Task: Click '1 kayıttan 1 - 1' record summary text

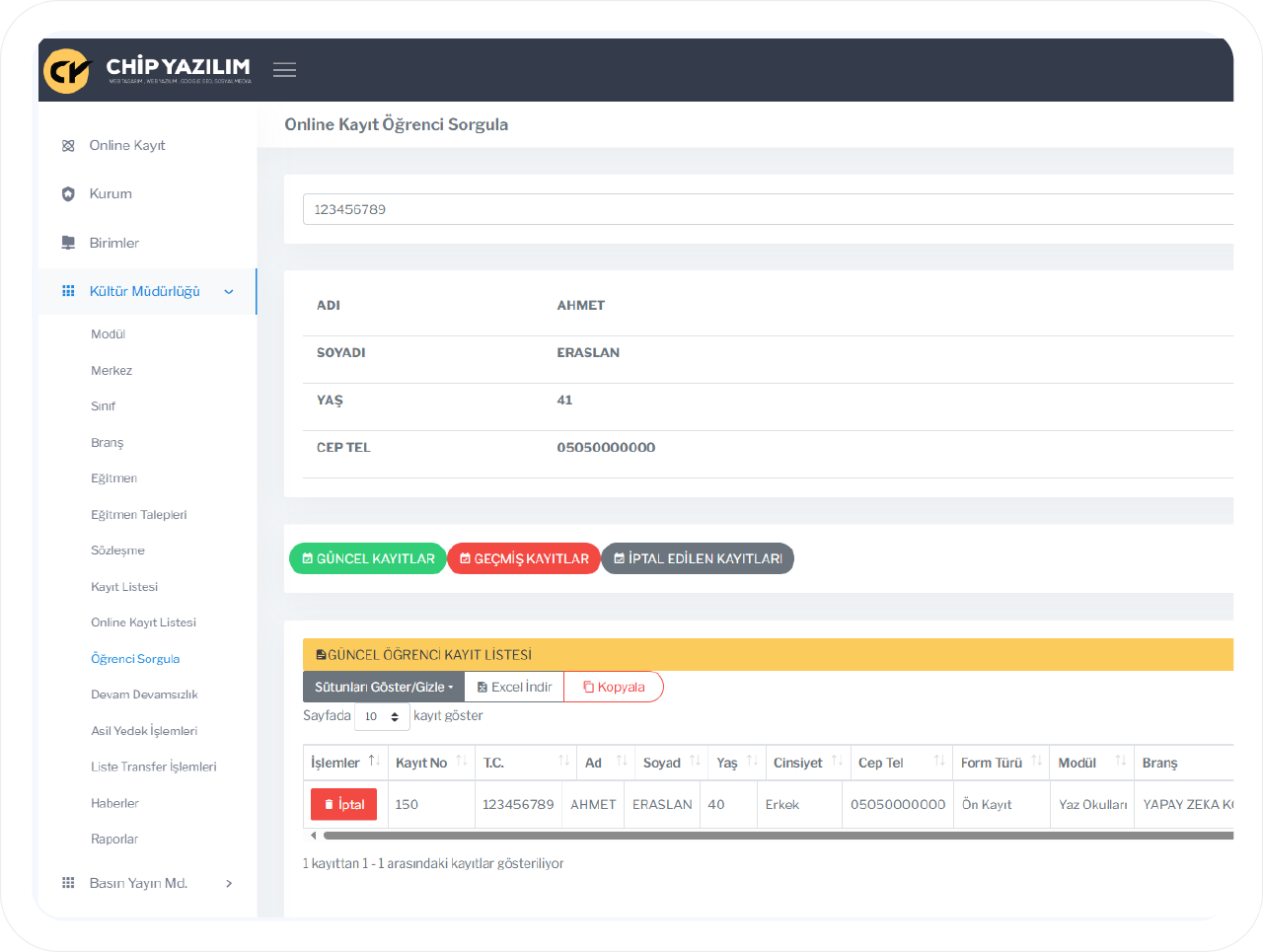Action: click(433, 864)
